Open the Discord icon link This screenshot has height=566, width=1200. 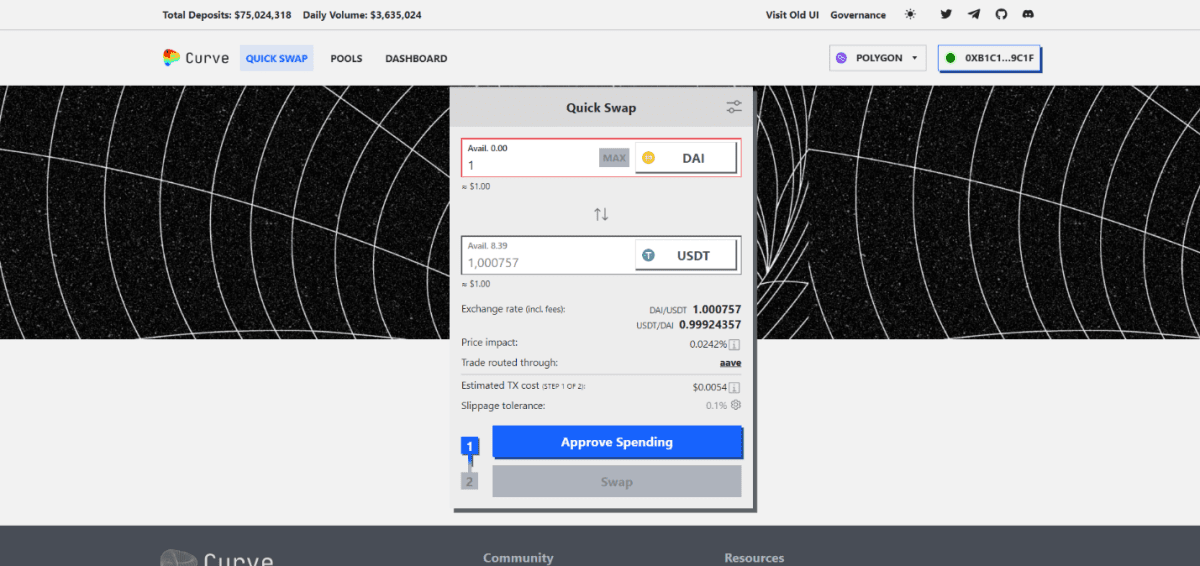pyautogui.click(x=1028, y=15)
